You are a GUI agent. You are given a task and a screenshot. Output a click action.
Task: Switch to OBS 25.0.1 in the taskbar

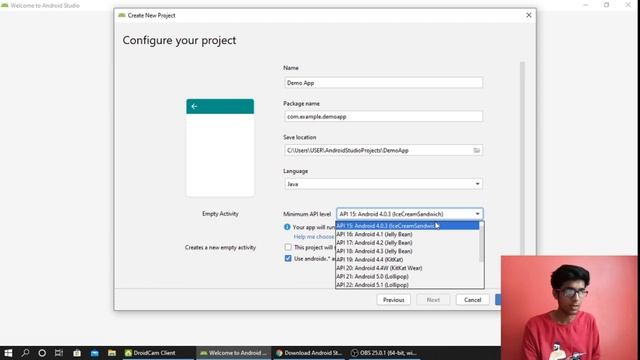[384, 353]
